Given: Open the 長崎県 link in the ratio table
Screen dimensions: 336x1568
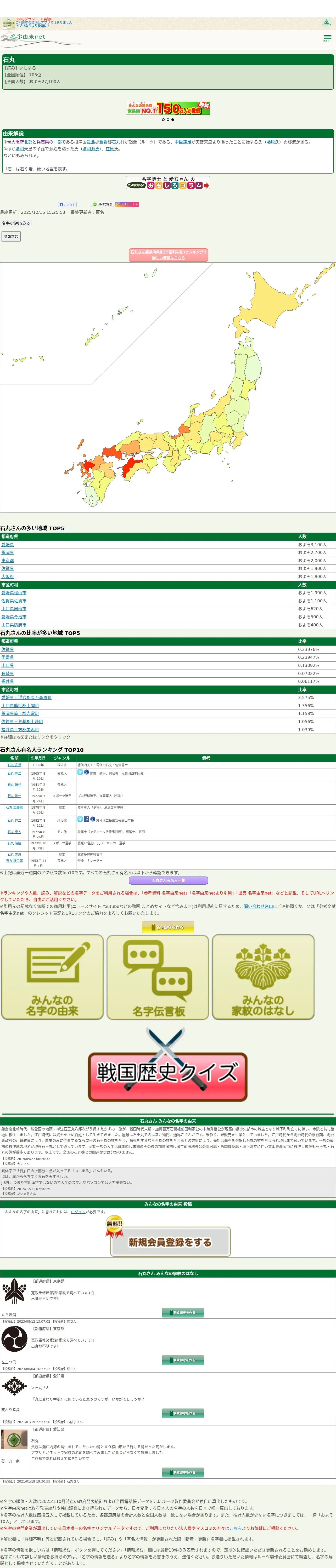Looking at the screenshot, I should 7,674.
